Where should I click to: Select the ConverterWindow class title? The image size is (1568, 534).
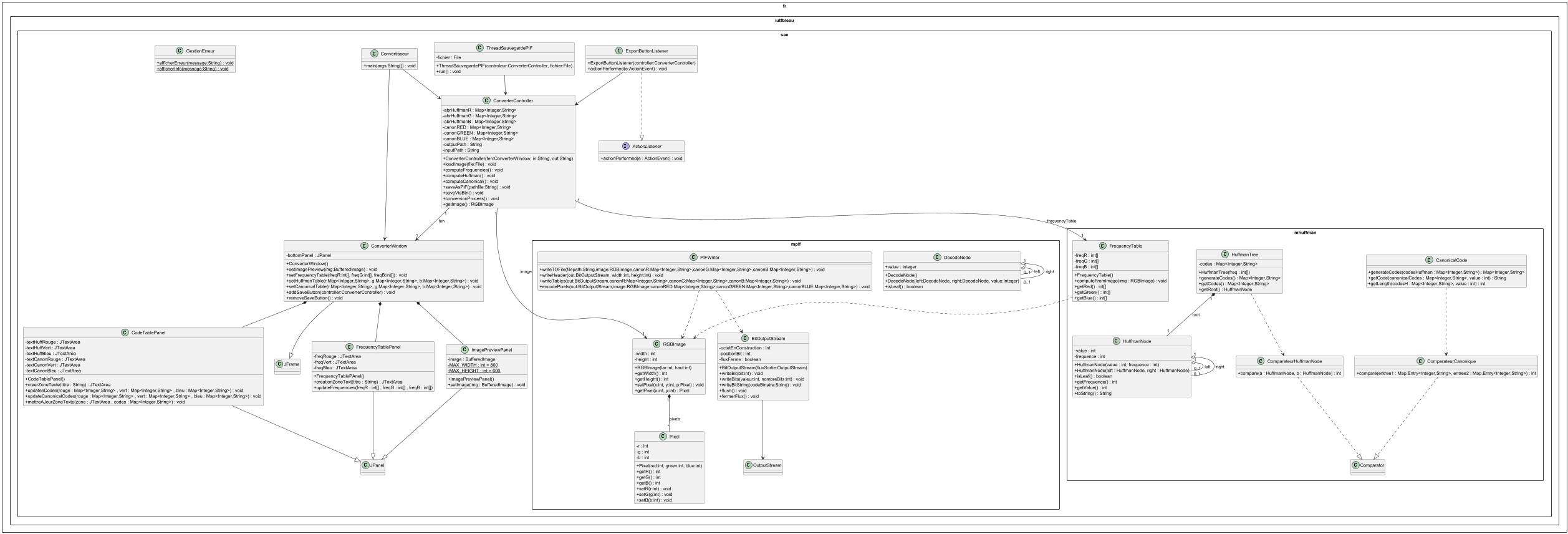tap(389, 246)
